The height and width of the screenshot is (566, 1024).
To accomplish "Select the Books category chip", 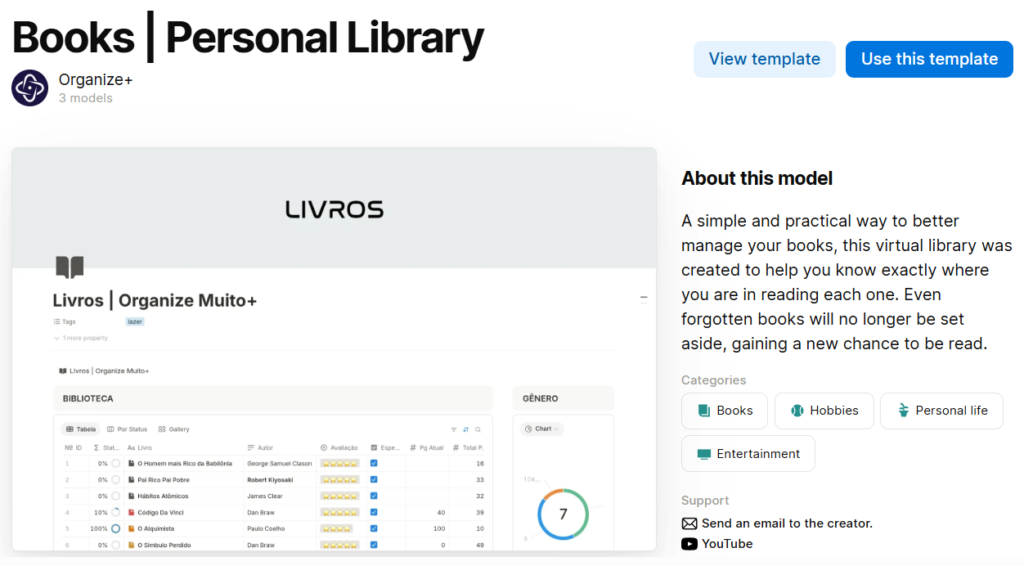I will pyautogui.click(x=724, y=411).
